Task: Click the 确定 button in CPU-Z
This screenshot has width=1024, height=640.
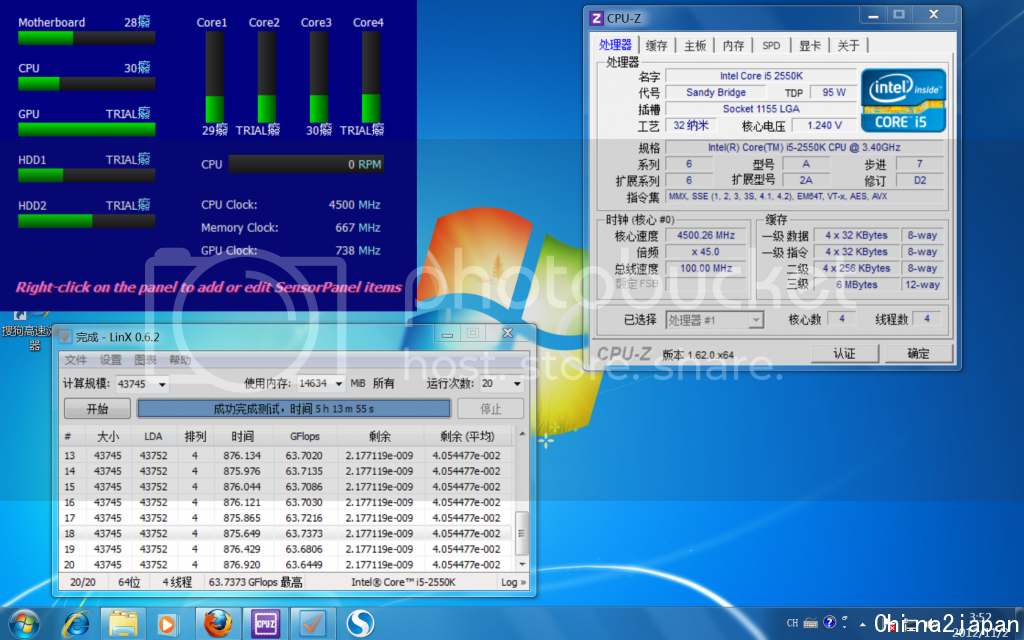Action: pyautogui.click(x=918, y=353)
